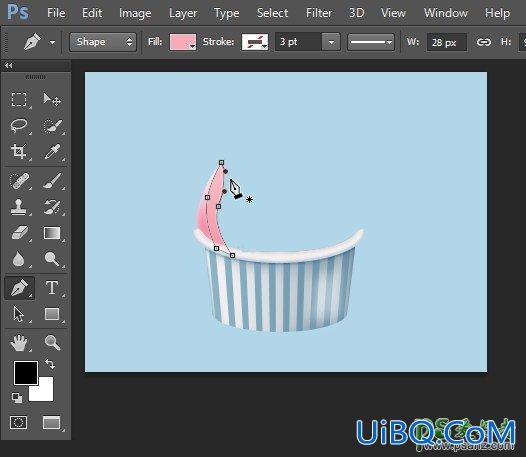Open the Shape tool mode dropdown

(103, 42)
